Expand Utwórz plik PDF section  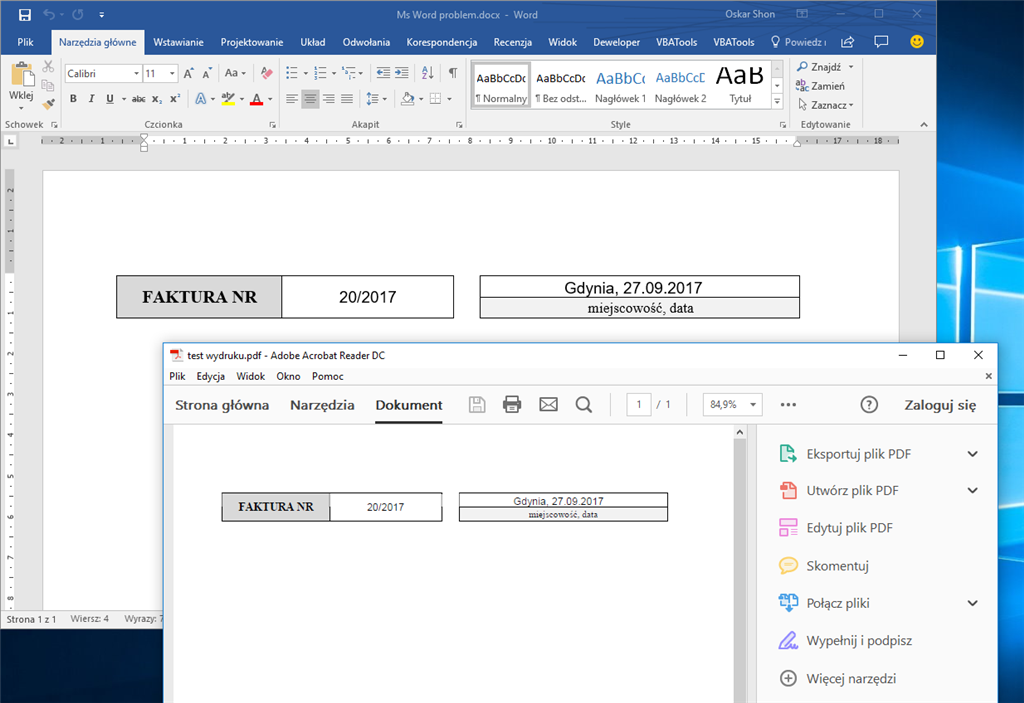pos(972,491)
